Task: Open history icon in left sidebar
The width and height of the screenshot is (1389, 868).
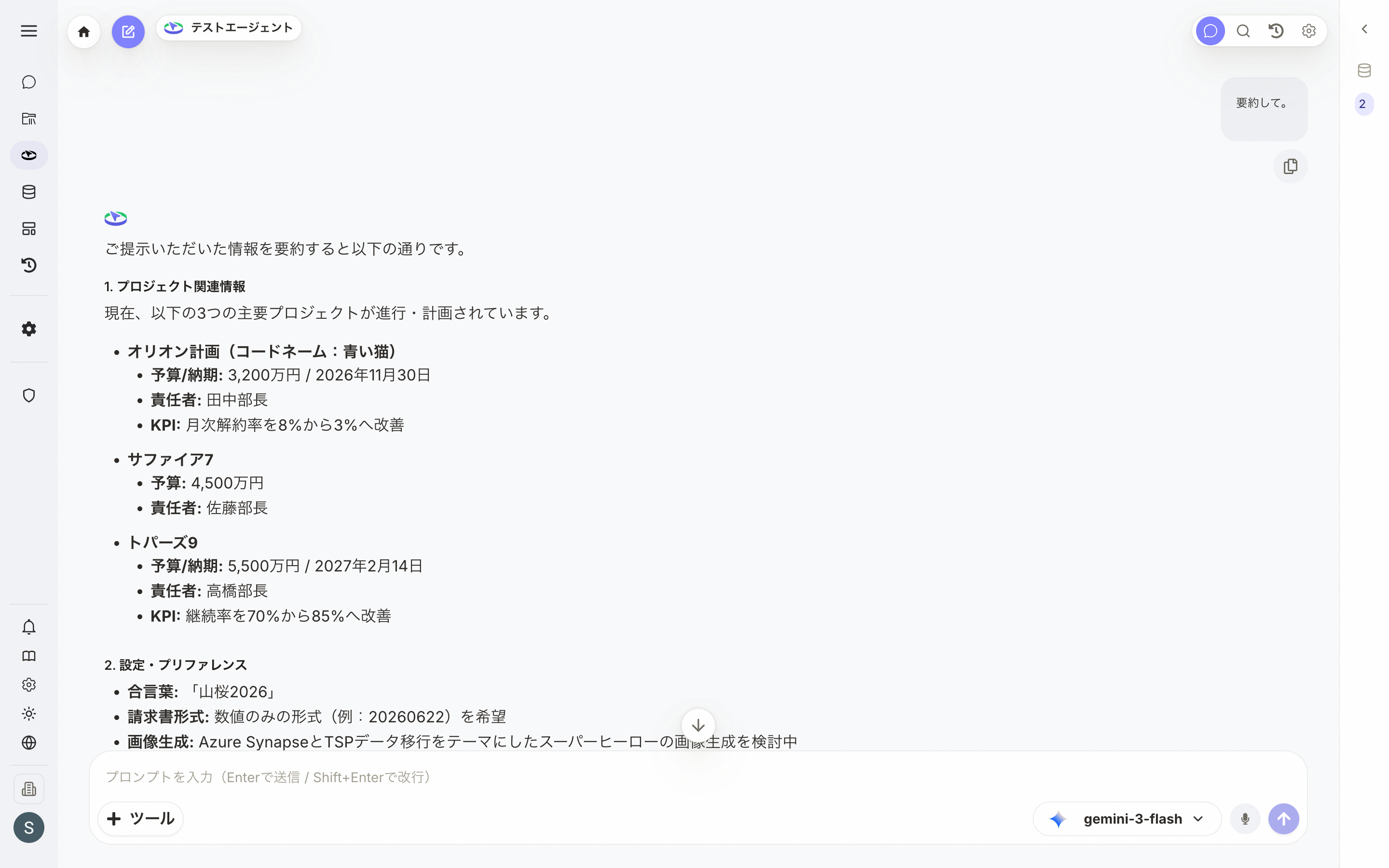Action: 29,265
